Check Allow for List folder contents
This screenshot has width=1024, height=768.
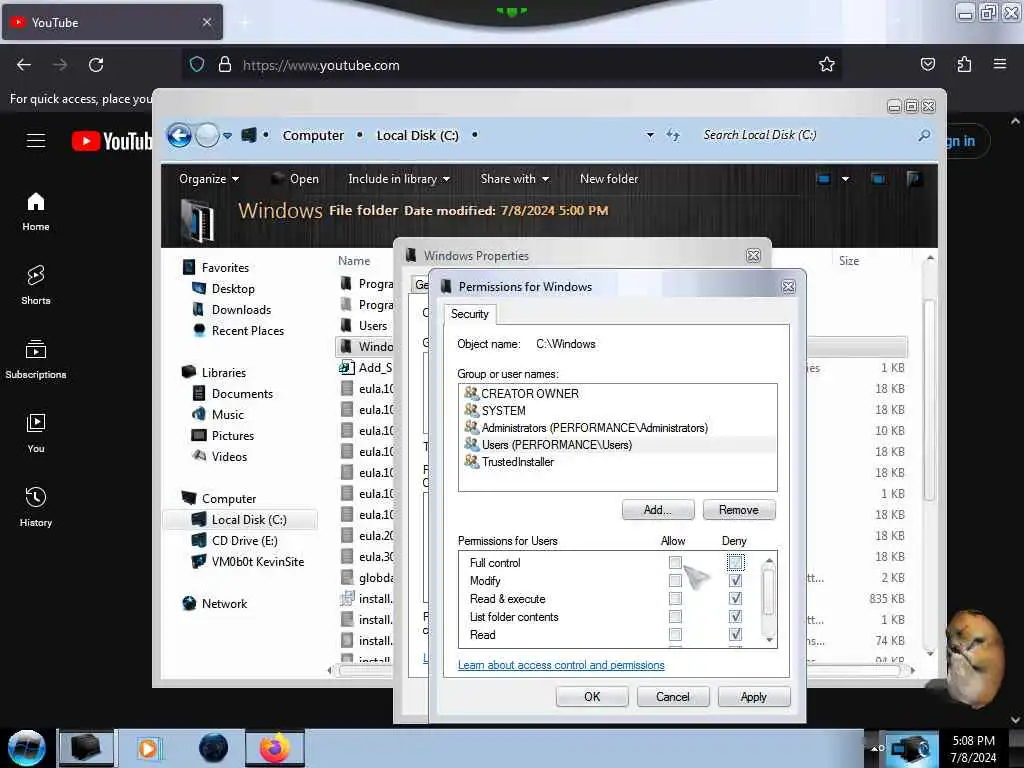pyautogui.click(x=675, y=616)
